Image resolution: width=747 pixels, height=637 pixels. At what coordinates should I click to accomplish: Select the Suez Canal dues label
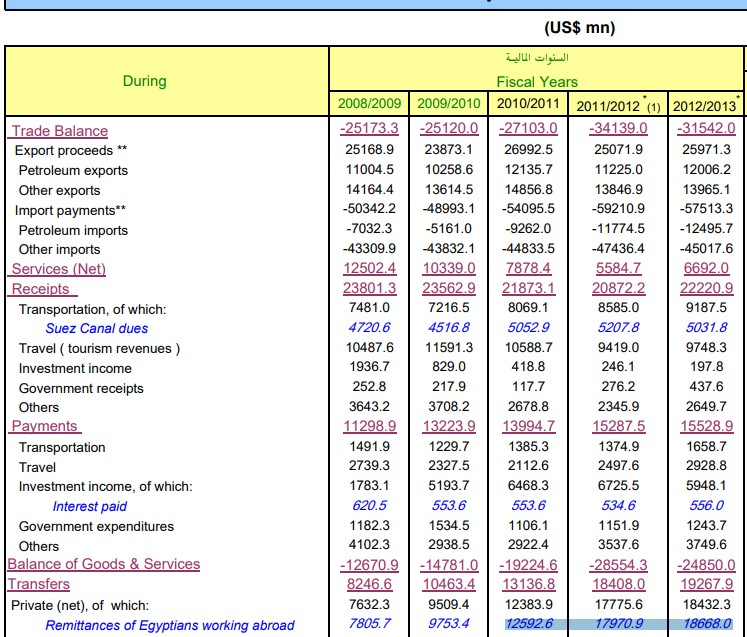coord(97,328)
